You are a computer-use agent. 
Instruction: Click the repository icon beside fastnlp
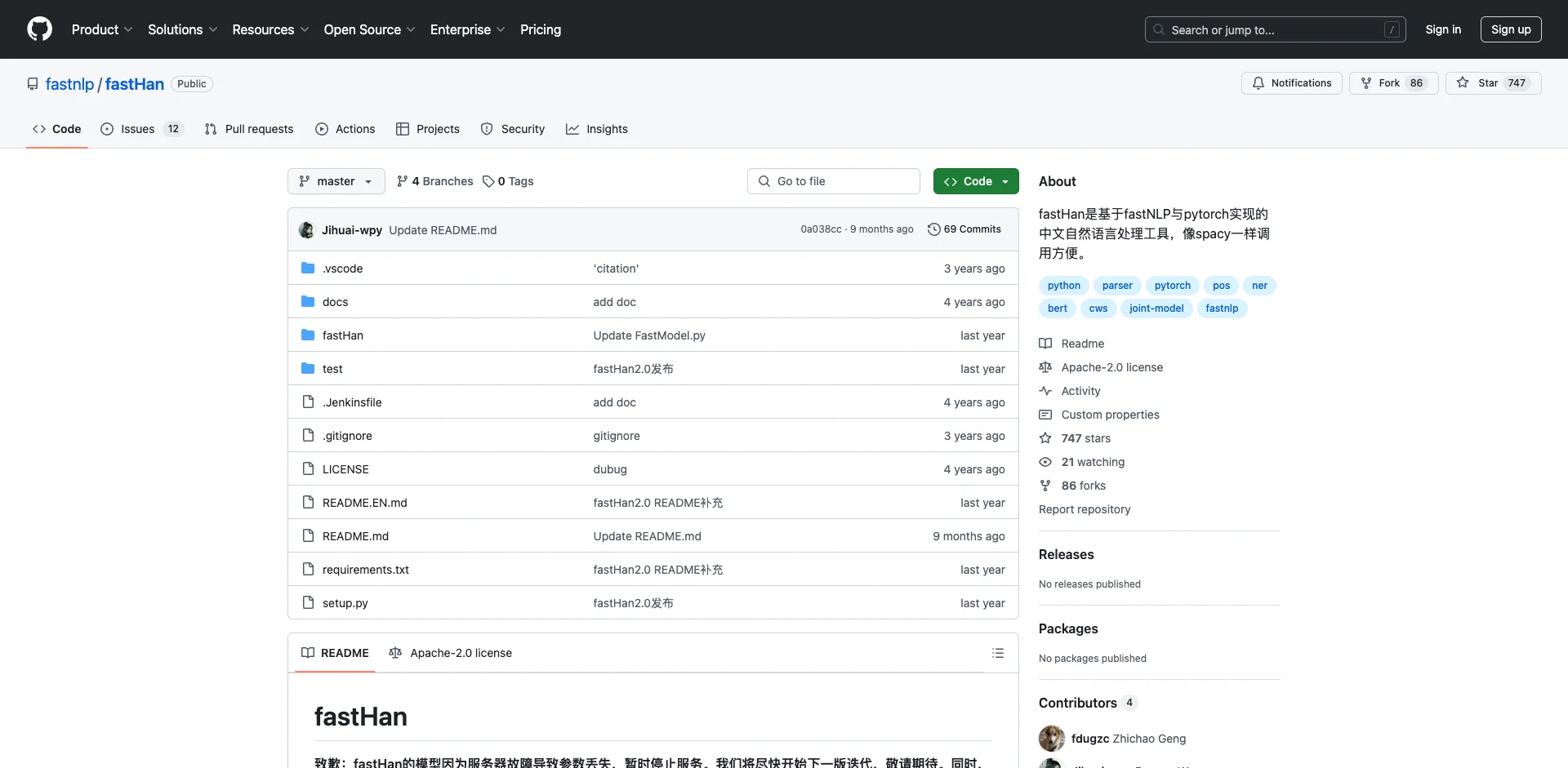[x=33, y=84]
